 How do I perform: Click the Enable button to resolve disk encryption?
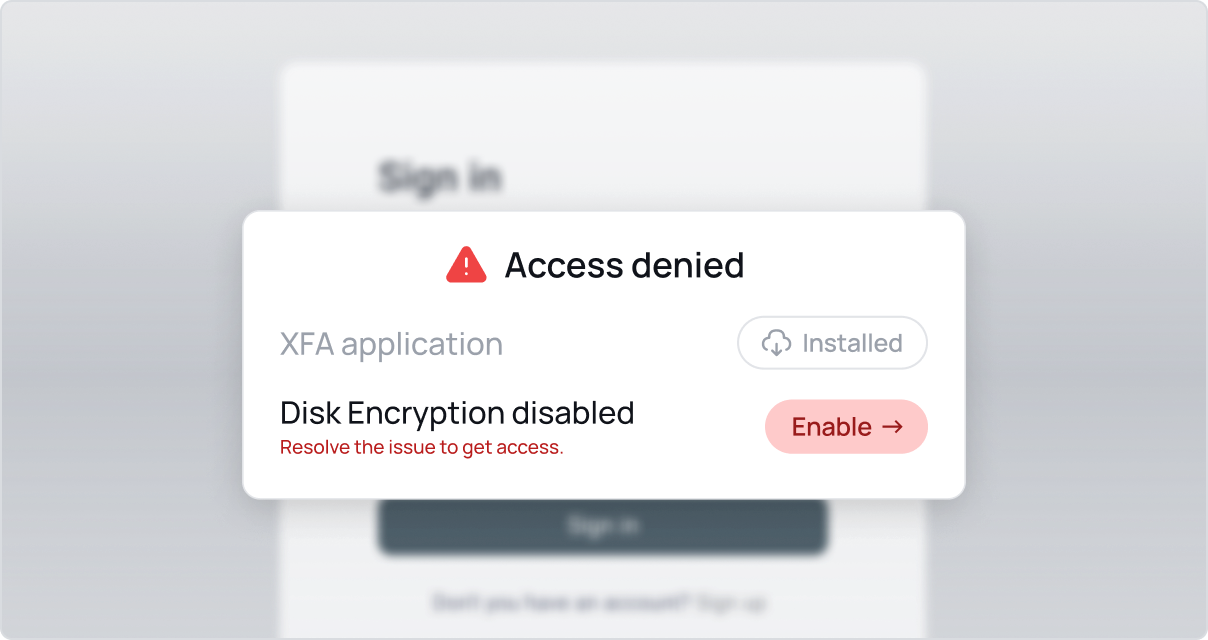(846, 427)
